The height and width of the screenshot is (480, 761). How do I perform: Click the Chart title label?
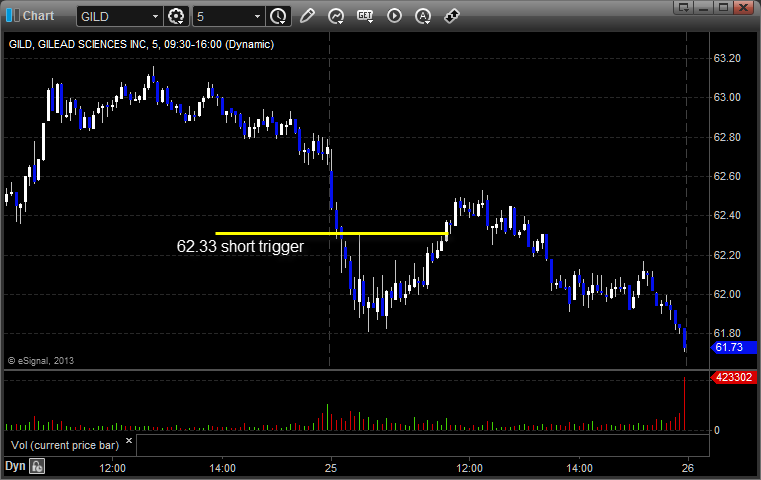coord(38,16)
